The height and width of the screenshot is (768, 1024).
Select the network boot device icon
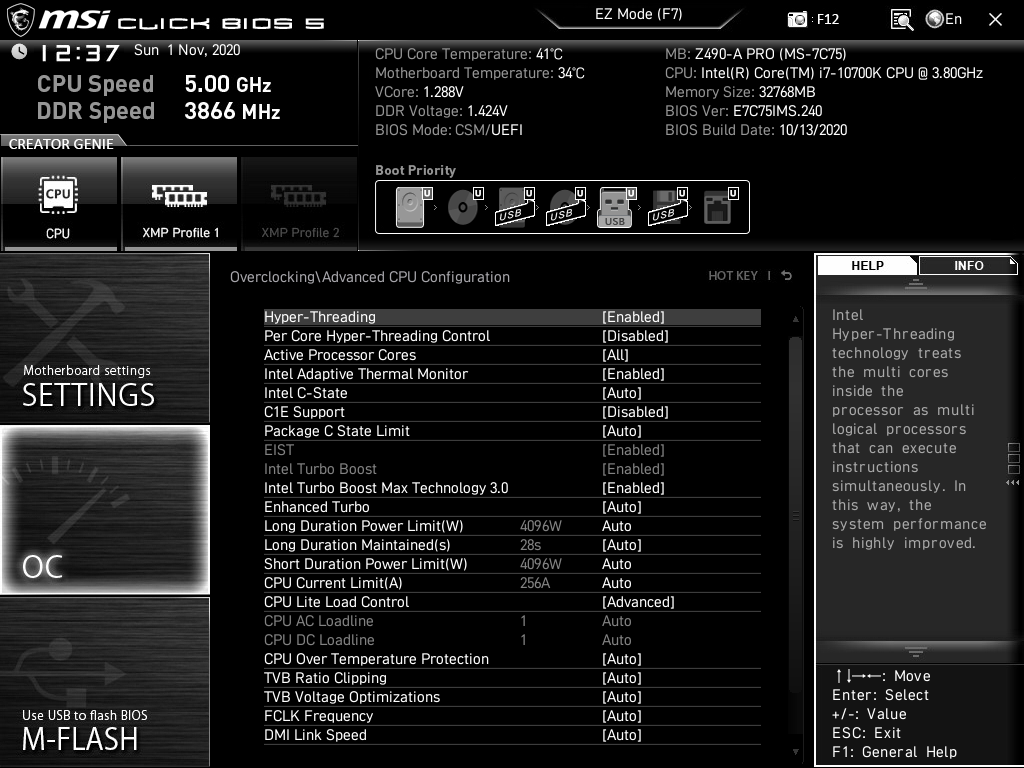coord(720,207)
